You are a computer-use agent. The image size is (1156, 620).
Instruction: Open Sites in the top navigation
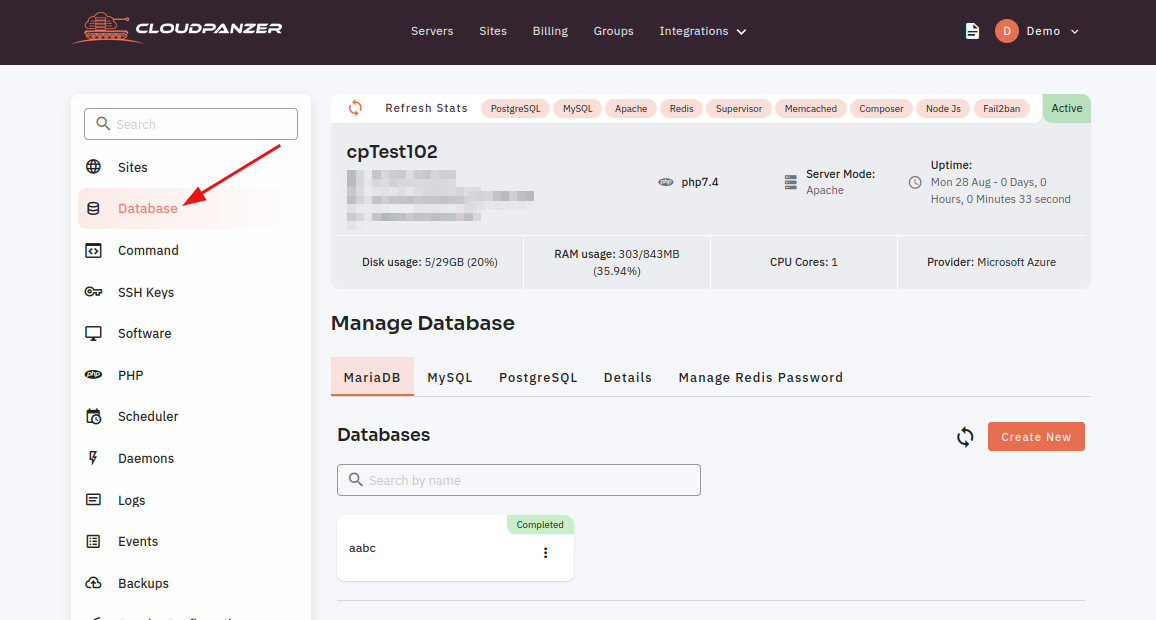point(492,31)
